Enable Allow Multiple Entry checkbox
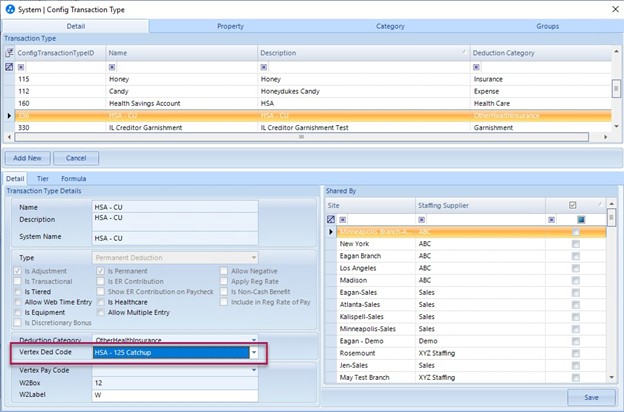Screen dimensions: 624x412 click(x=101, y=312)
